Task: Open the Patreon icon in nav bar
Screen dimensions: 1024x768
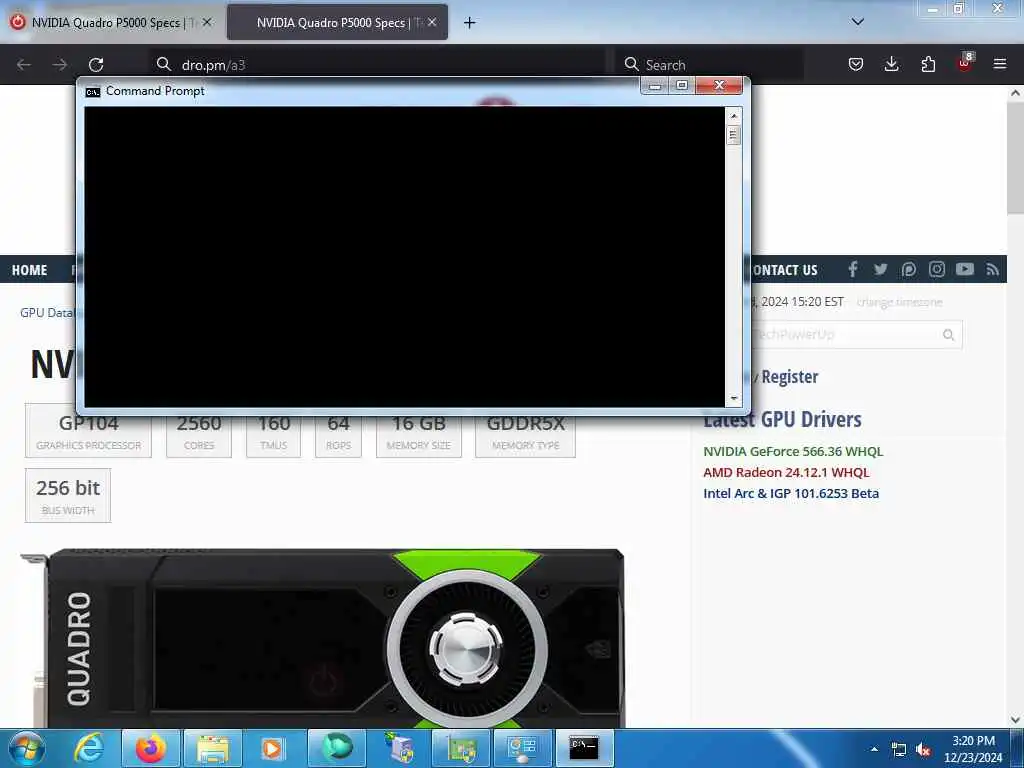Action: click(x=908, y=269)
